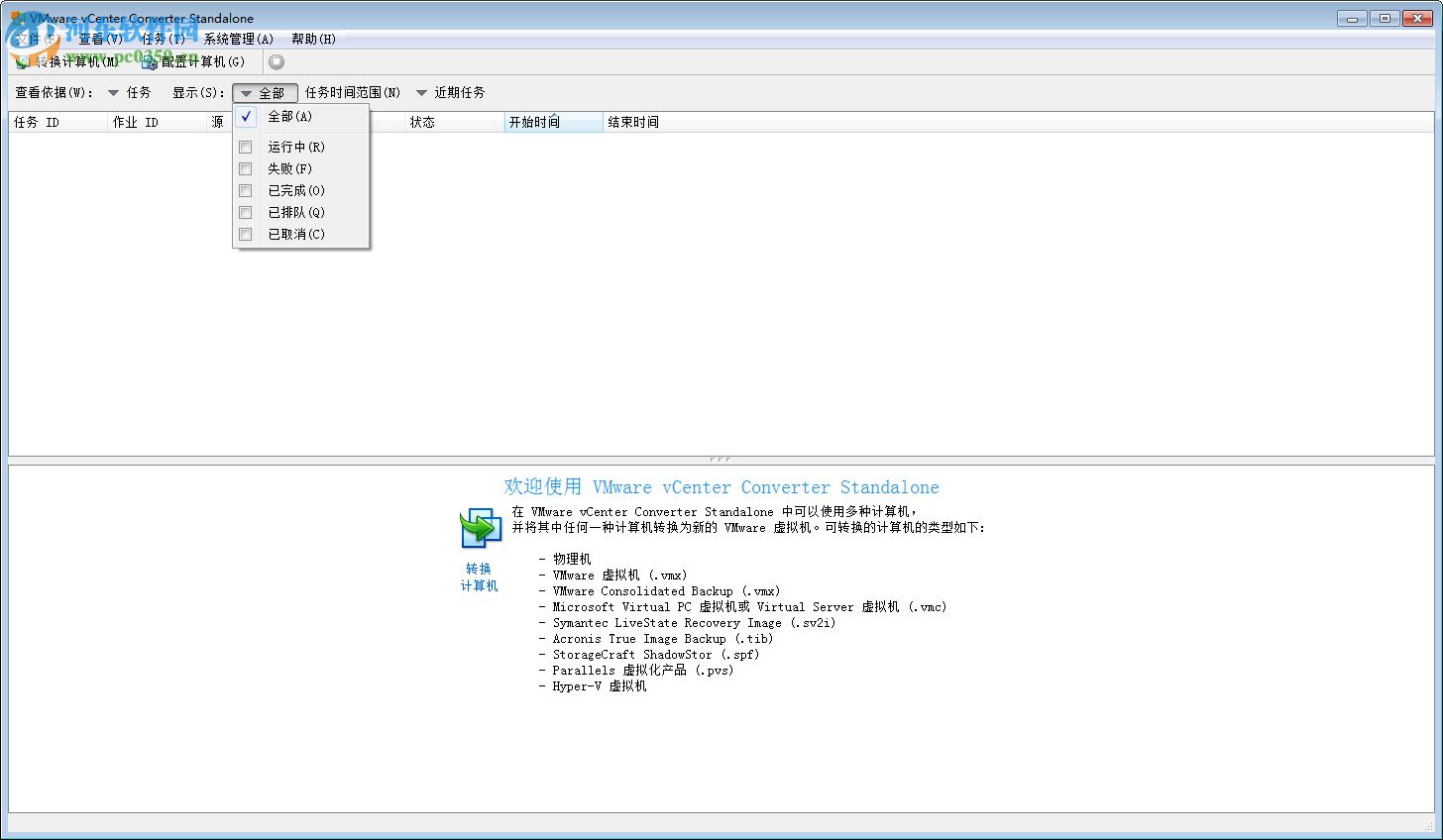1443x840 pixels.
Task: Click the stop/cancel circle icon on toolbar
Action: coord(276,60)
